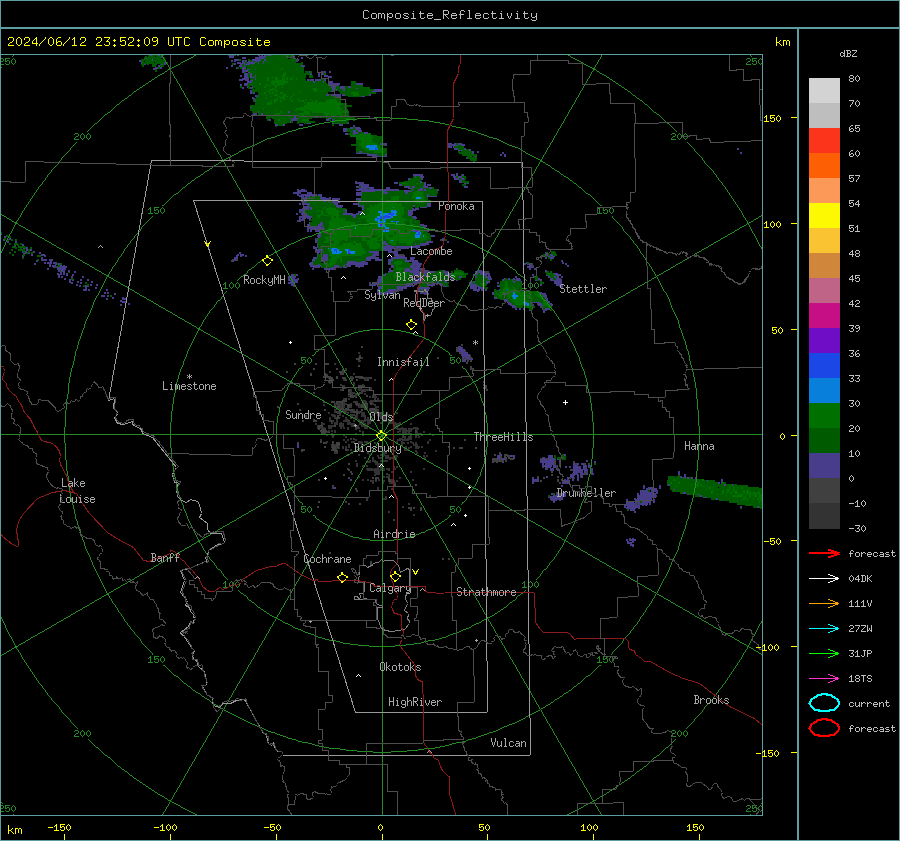Click the Limestone label
Image resolution: width=900 pixels, height=841 pixels.
[189, 386]
